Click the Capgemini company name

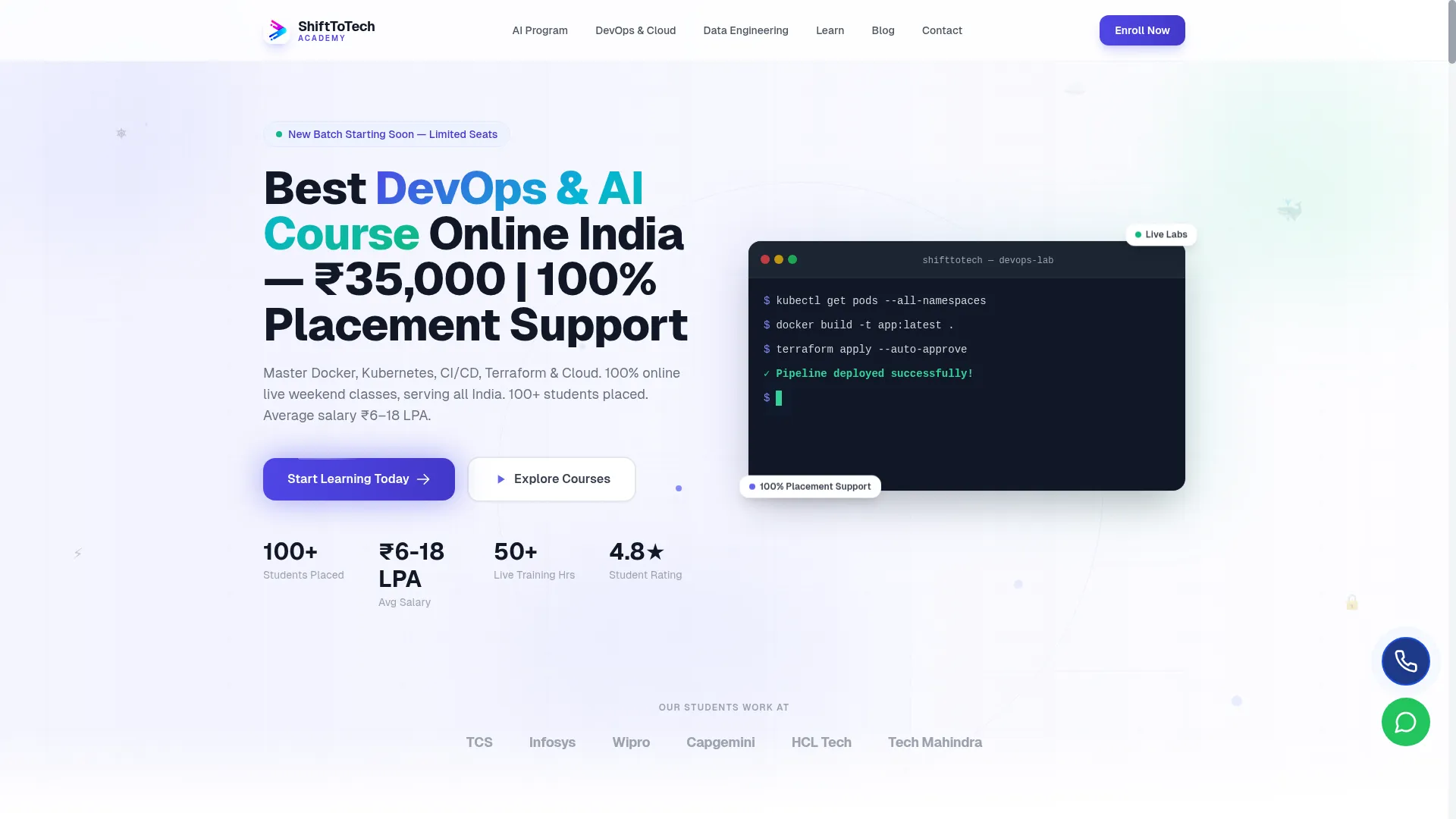tap(720, 742)
